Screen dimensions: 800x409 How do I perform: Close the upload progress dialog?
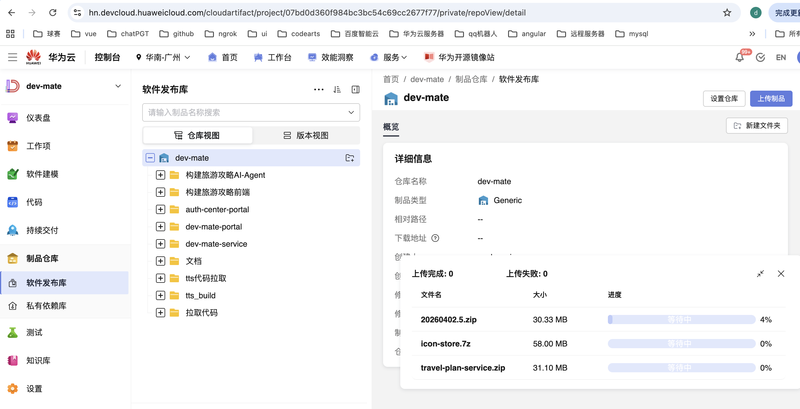(781, 274)
